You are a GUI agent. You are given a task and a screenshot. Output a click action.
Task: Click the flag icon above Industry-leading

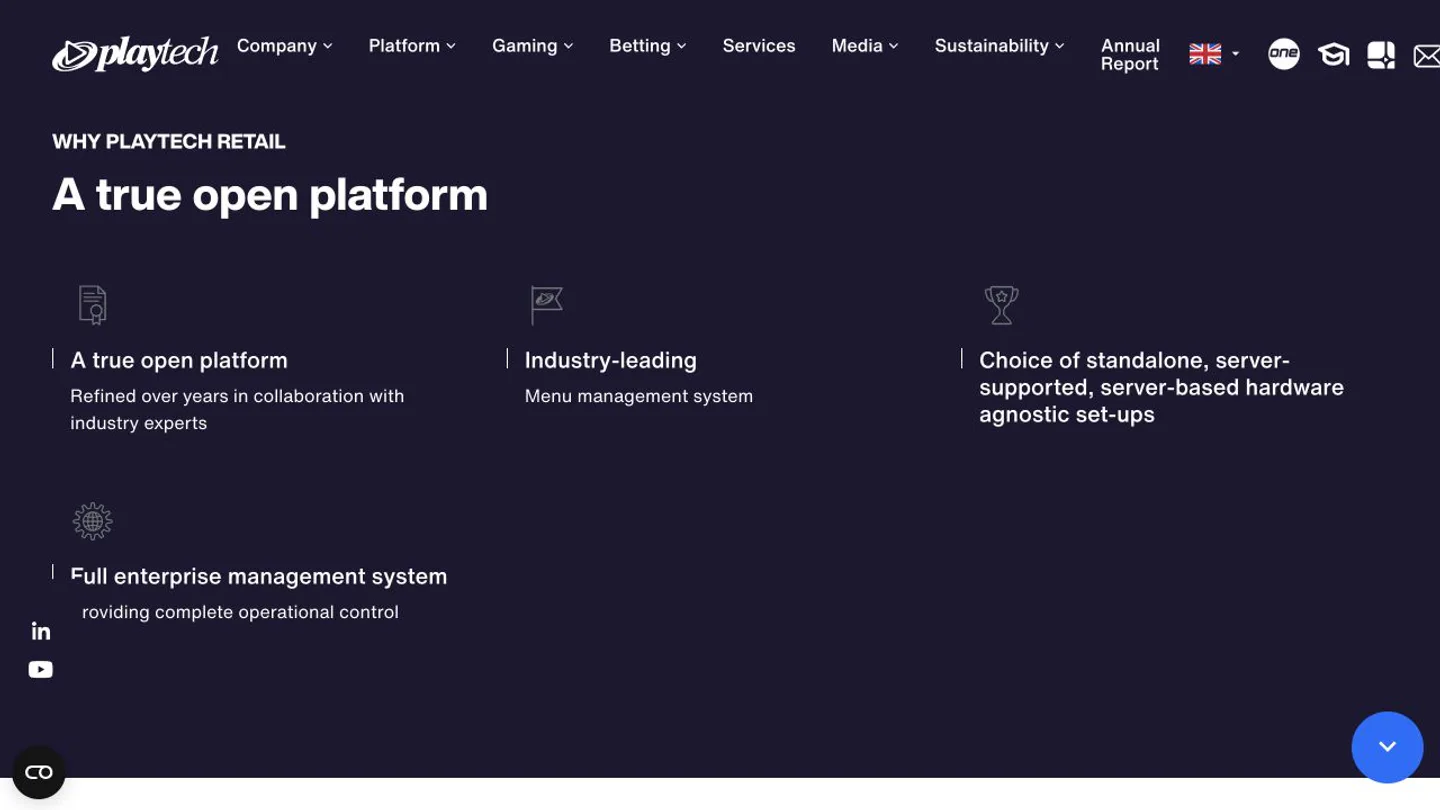(x=546, y=305)
